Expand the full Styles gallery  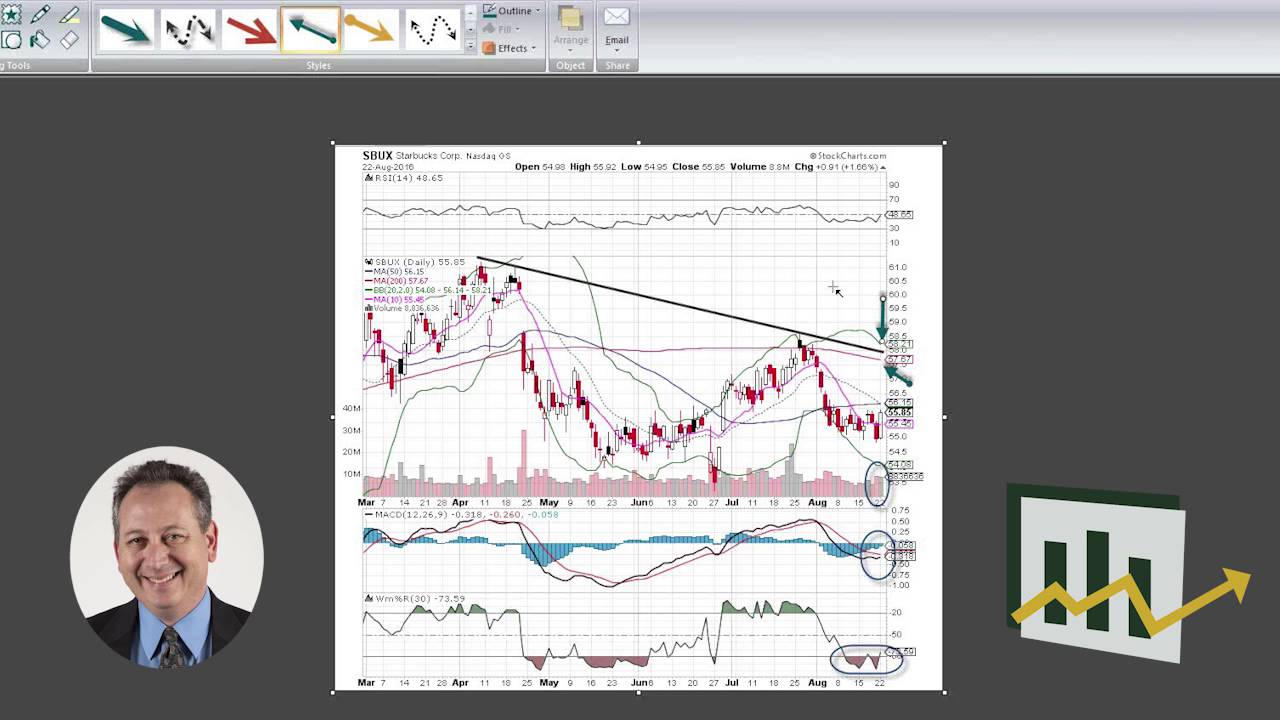point(470,46)
